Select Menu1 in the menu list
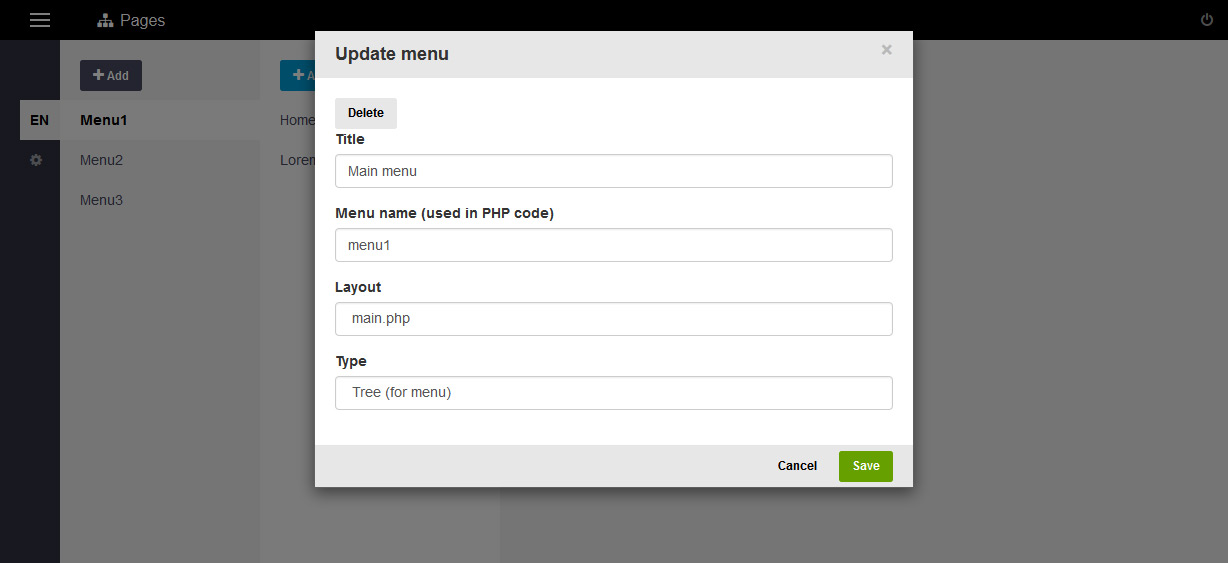The width and height of the screenshot is (1228, 563). [x=104, y=120]
